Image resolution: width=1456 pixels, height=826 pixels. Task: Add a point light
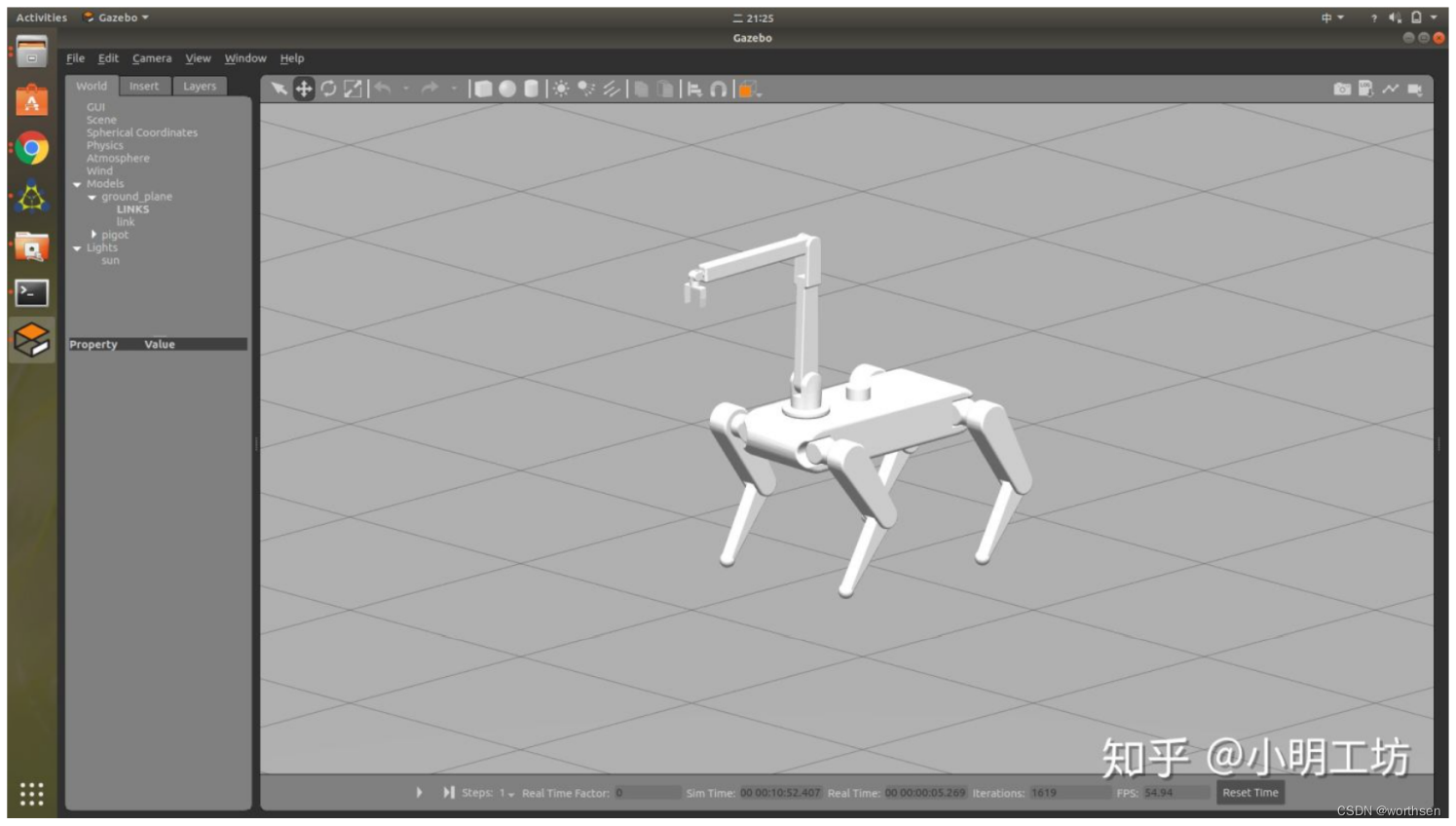(x=561, y=89)
